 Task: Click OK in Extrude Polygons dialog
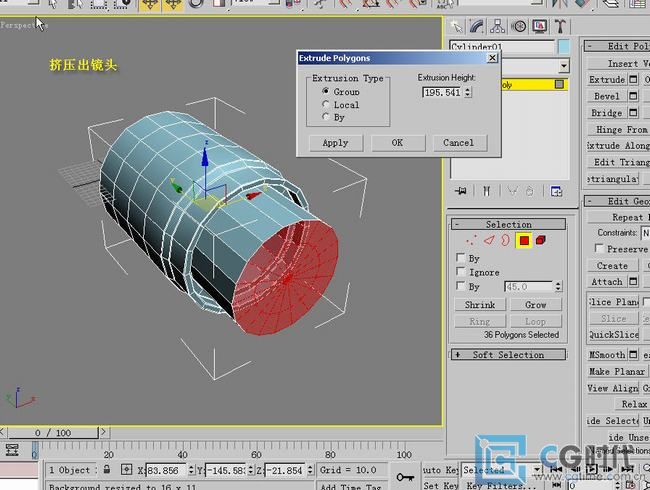tap(398, 143)
